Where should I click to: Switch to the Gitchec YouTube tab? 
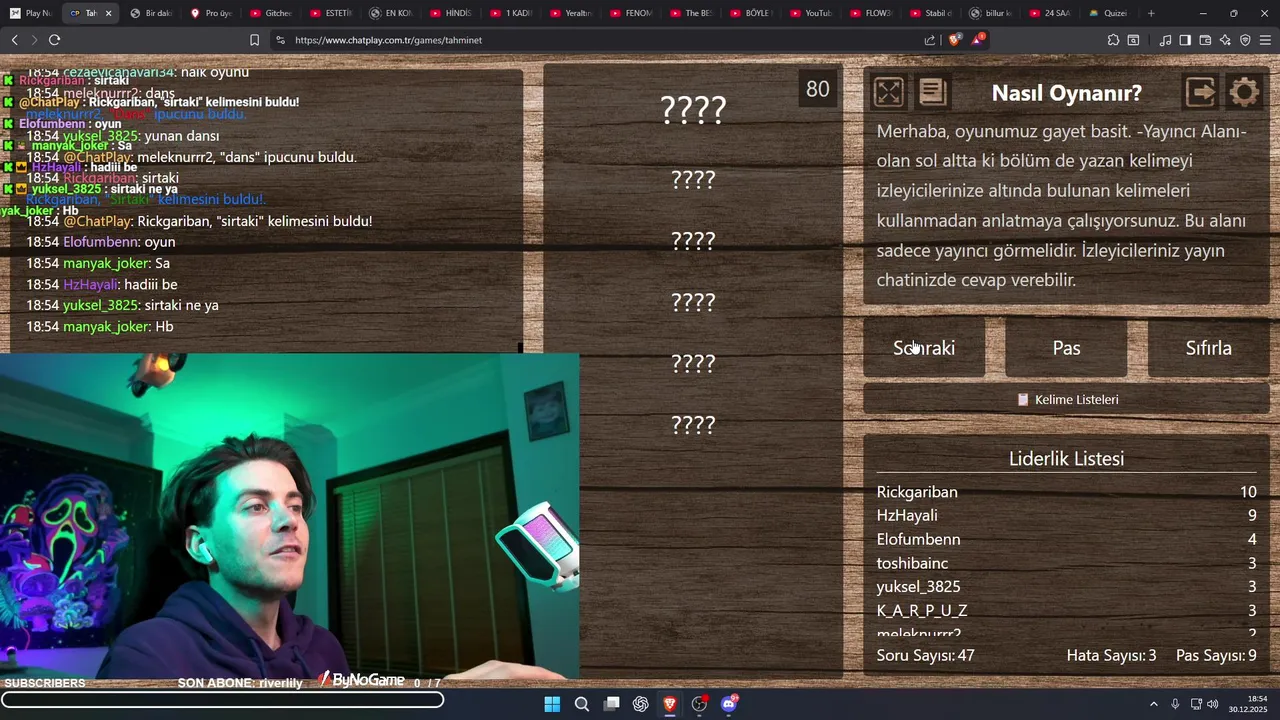pyautogui.click(x=270, y=13)
